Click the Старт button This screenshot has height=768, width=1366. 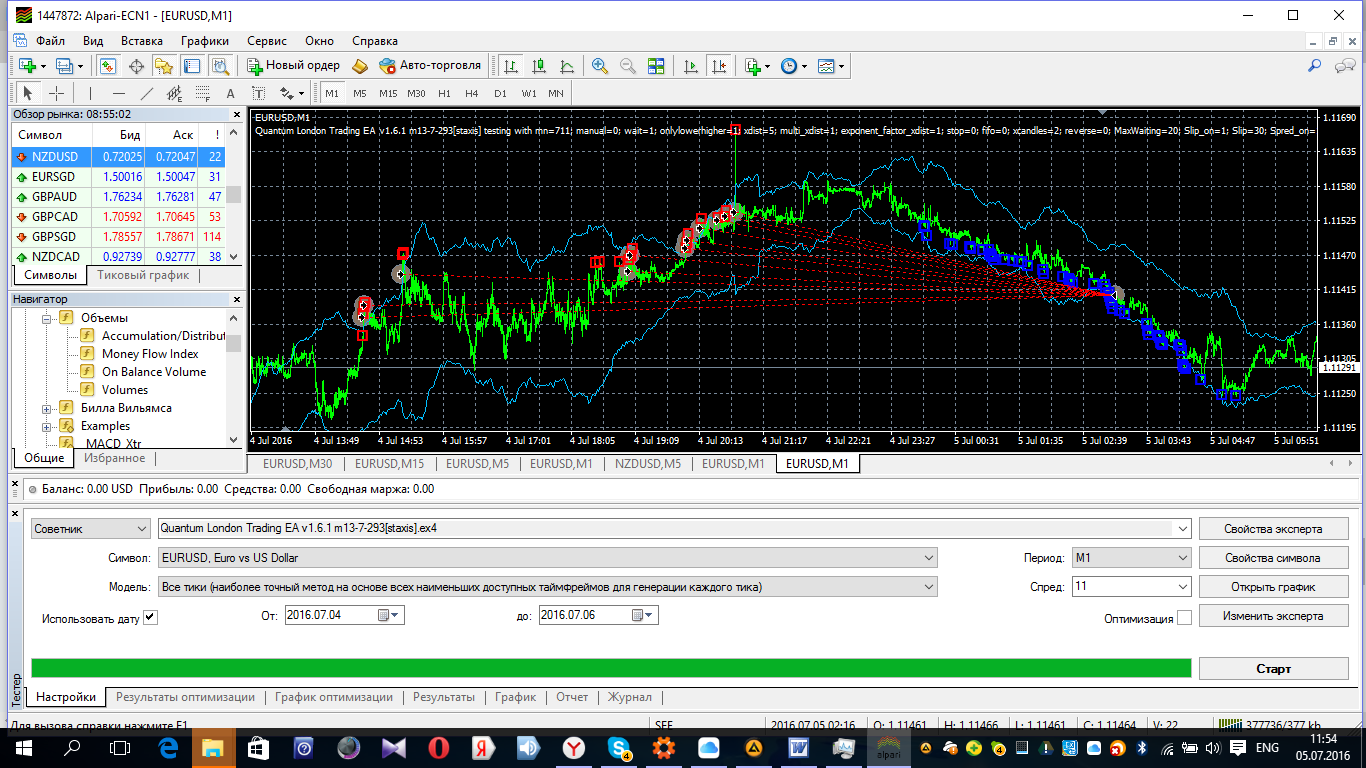pos(1274,669)
